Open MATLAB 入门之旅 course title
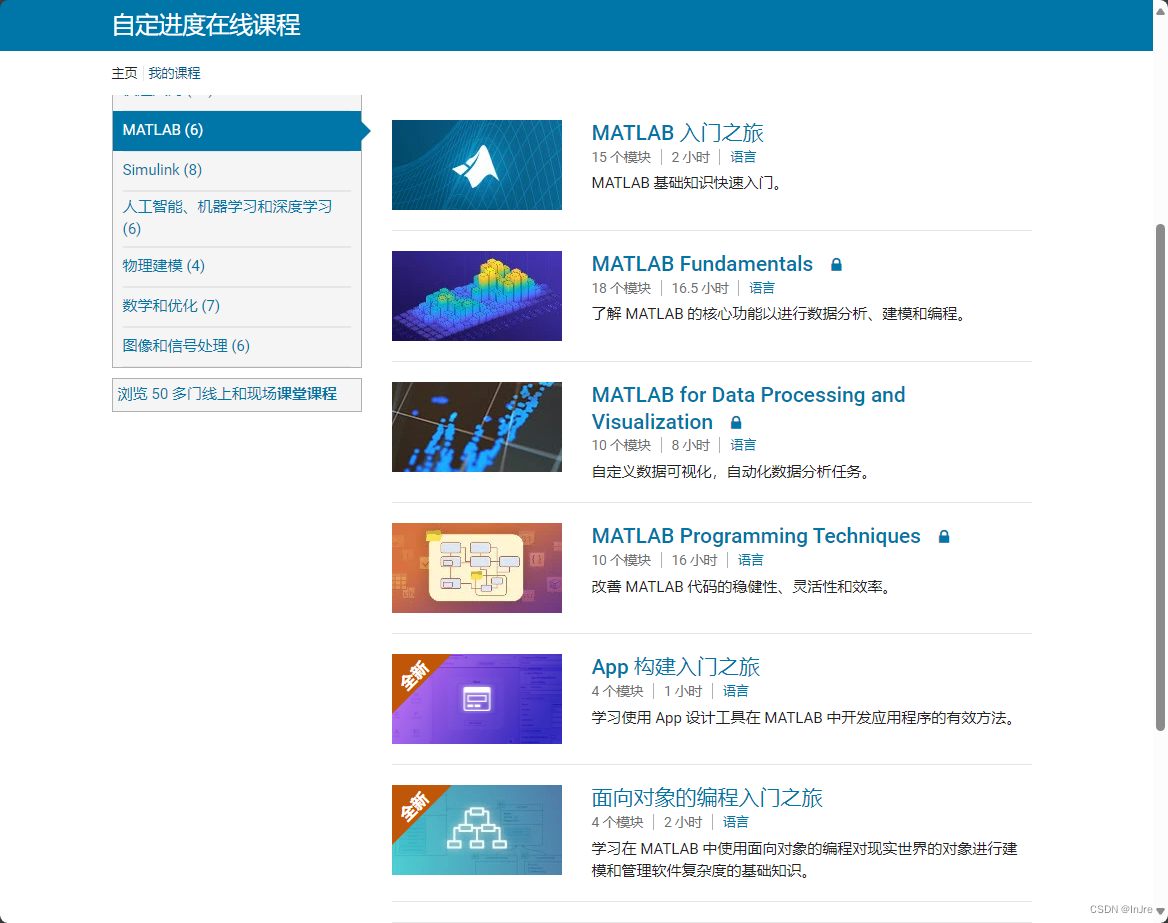 677,133
